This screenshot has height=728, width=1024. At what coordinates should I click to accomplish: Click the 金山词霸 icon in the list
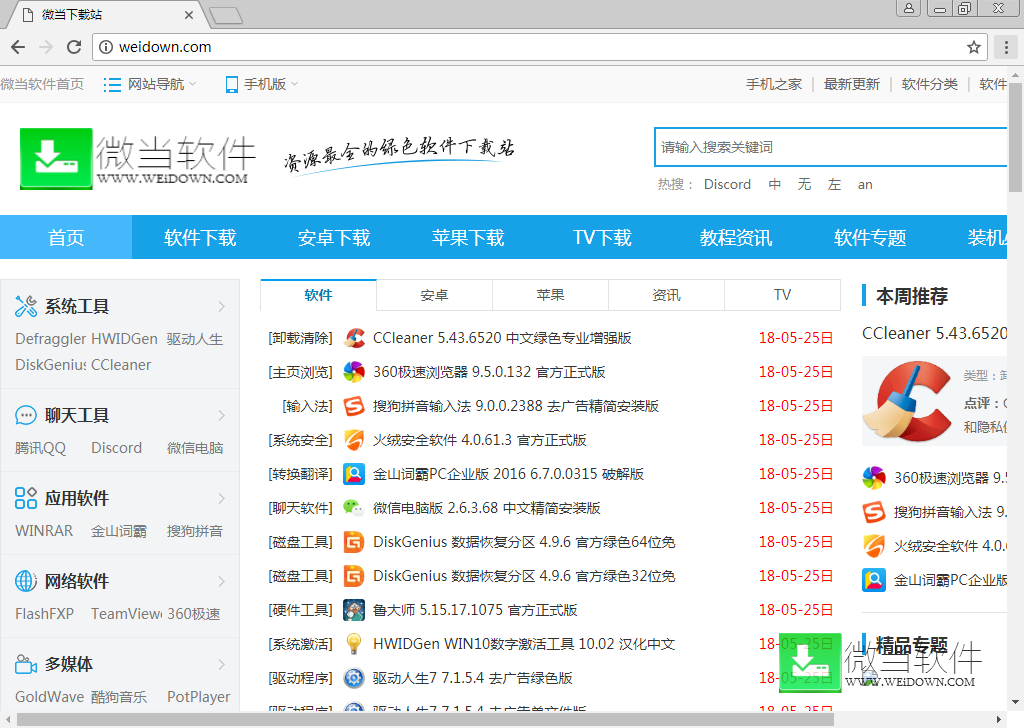click(354, 473)
